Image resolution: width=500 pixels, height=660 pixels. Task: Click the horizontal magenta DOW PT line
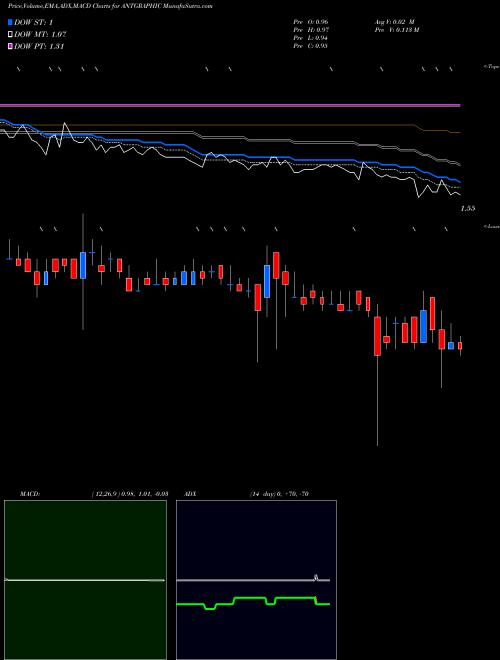230,105
